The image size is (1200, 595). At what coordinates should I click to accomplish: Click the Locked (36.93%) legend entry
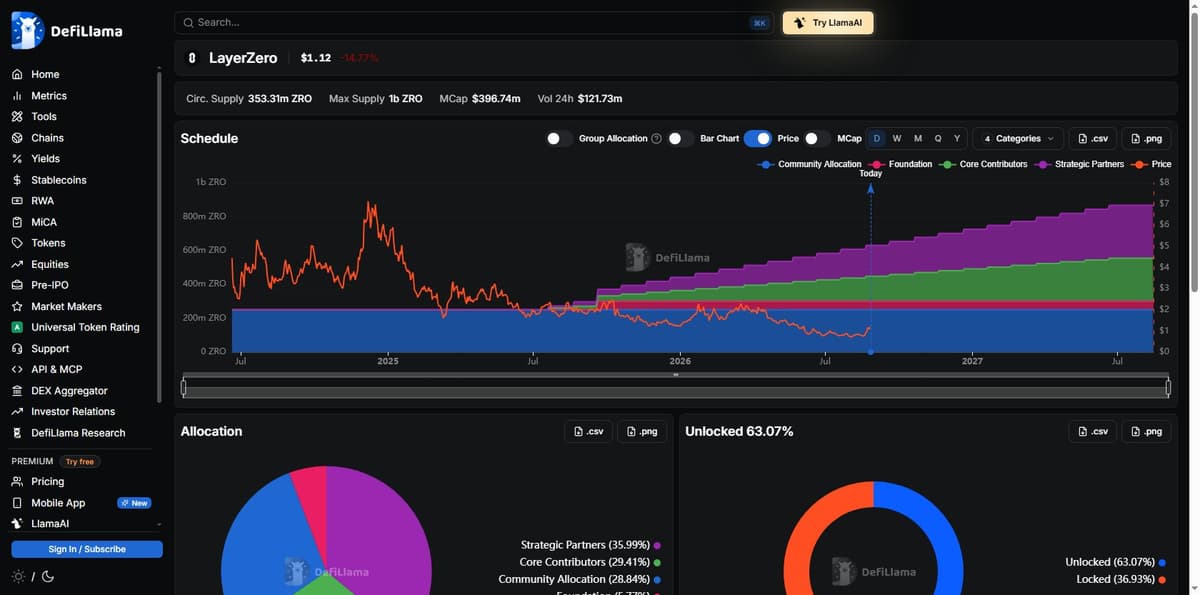(1123, 579)
